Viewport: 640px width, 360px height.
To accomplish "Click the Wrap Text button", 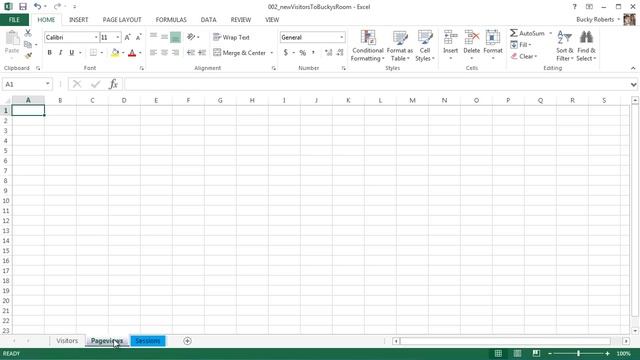I will coord(231,37).
